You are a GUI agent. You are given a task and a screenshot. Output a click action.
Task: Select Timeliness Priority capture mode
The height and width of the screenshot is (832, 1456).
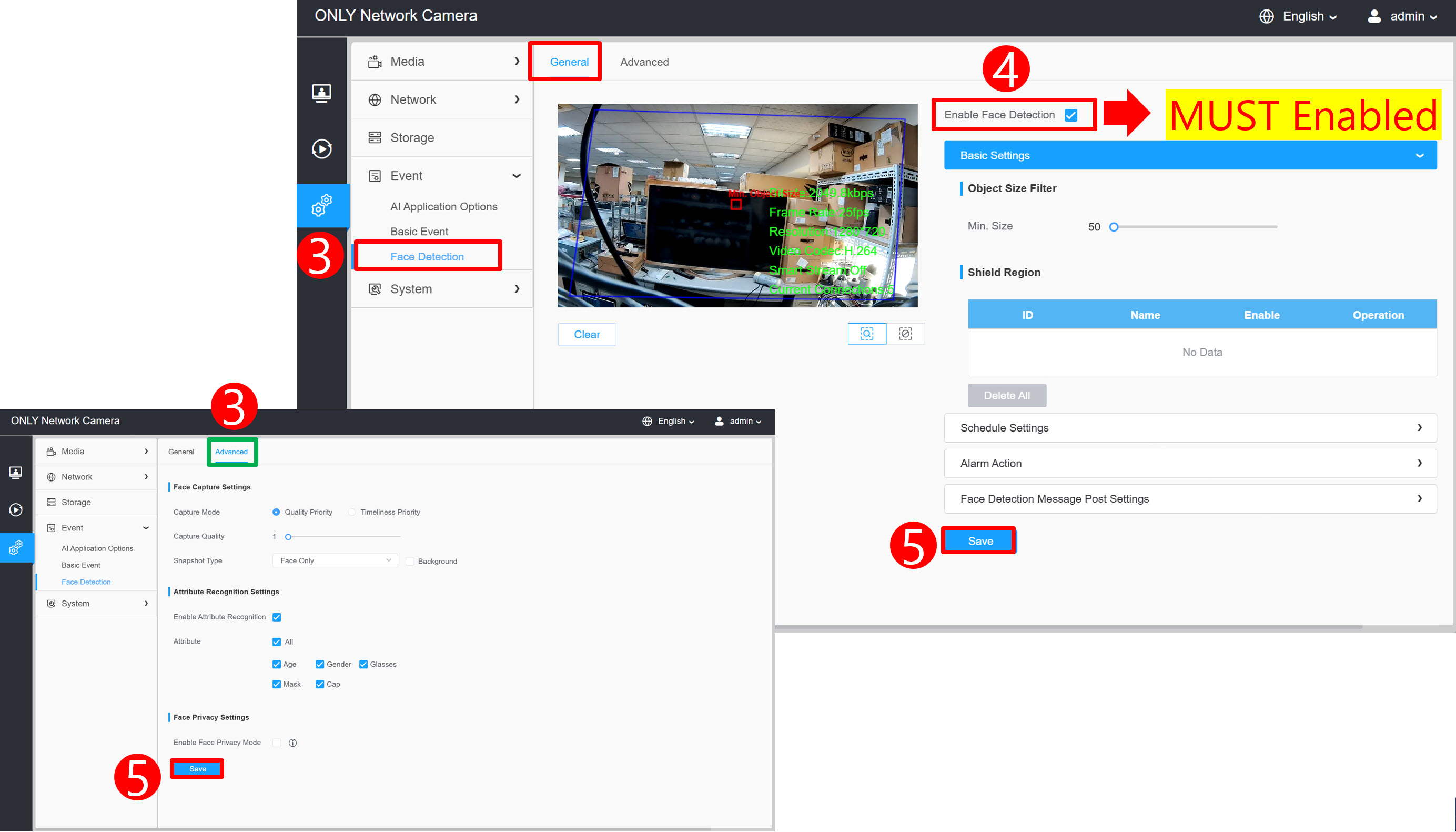click(x=352, y=512)
